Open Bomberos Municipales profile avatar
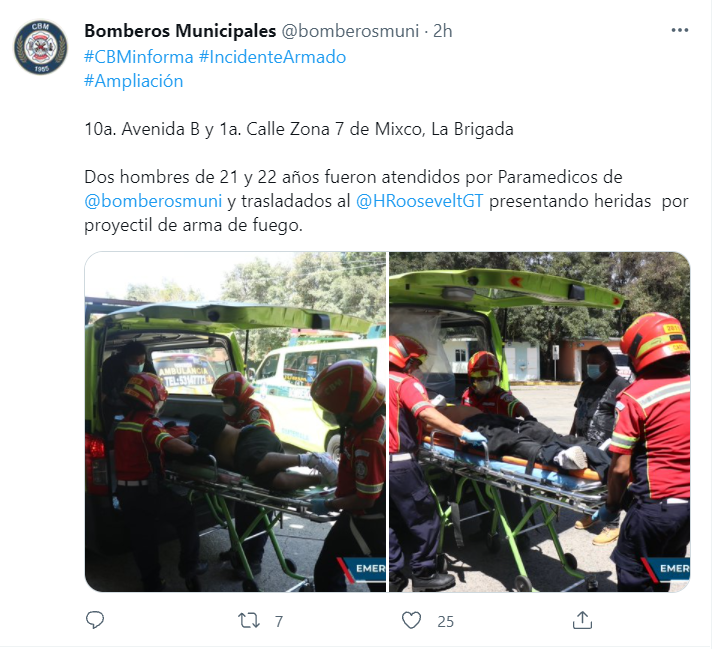 tap(40, 47)
